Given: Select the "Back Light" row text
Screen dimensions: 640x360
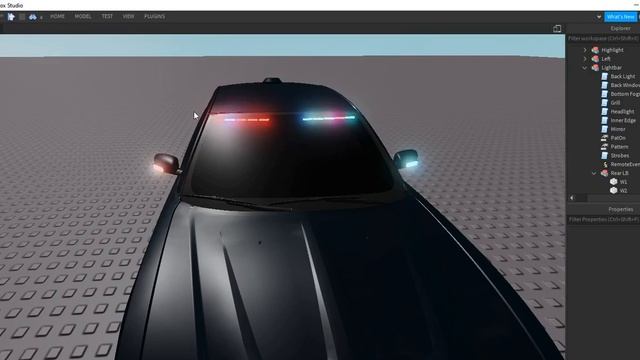Looking at the screenshot, I should pos(623,76).
